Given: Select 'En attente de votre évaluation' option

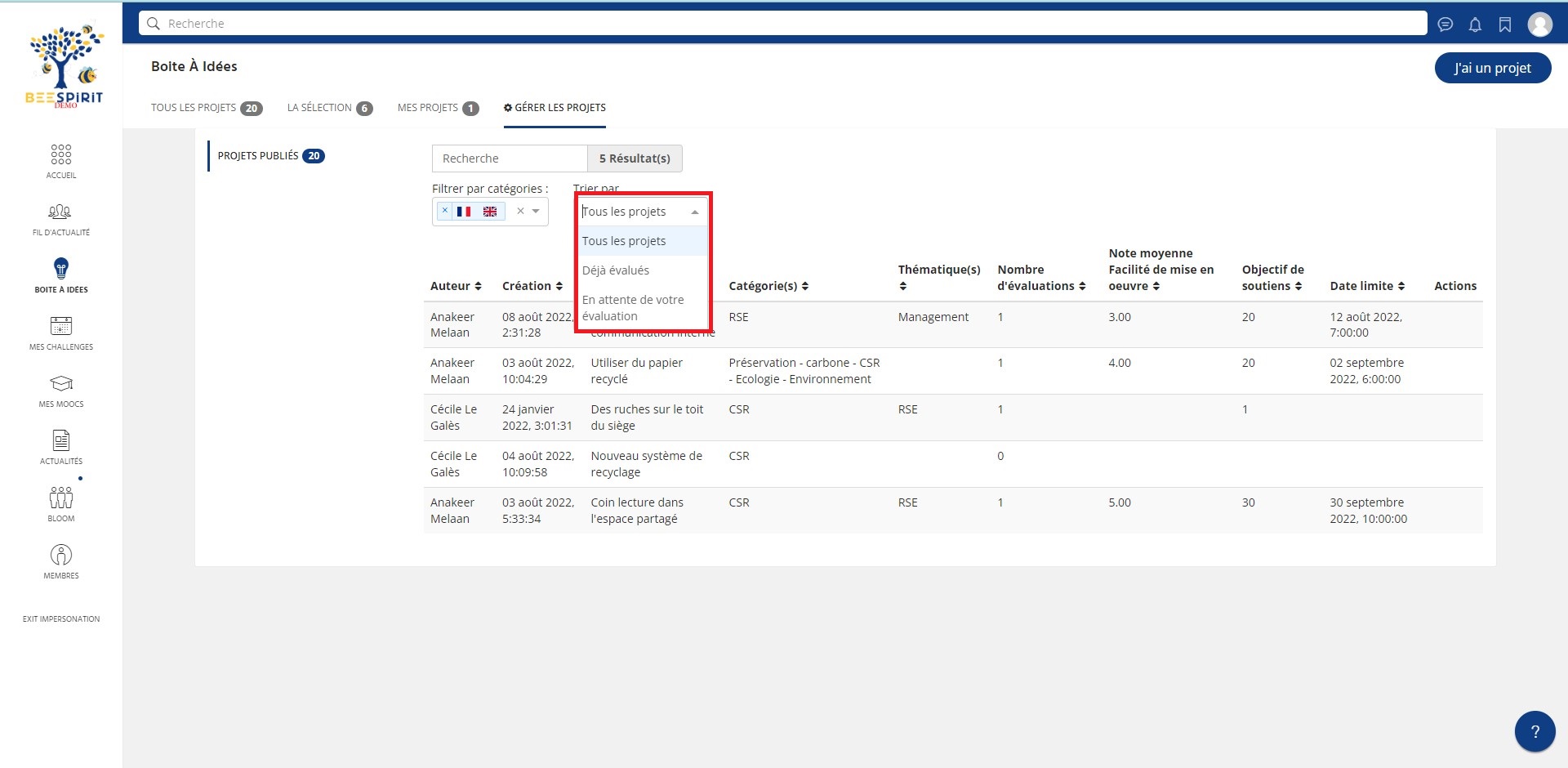Looking at the screenshot, I should tap(643, 308).
